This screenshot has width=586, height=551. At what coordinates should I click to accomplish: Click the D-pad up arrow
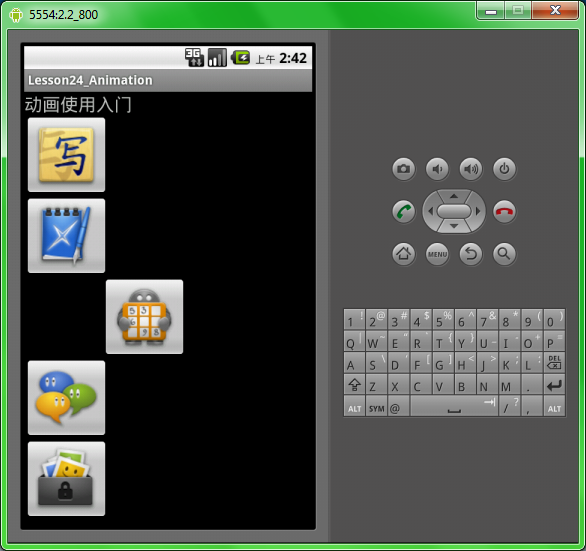pyautogui.click(x=454, y=196)
